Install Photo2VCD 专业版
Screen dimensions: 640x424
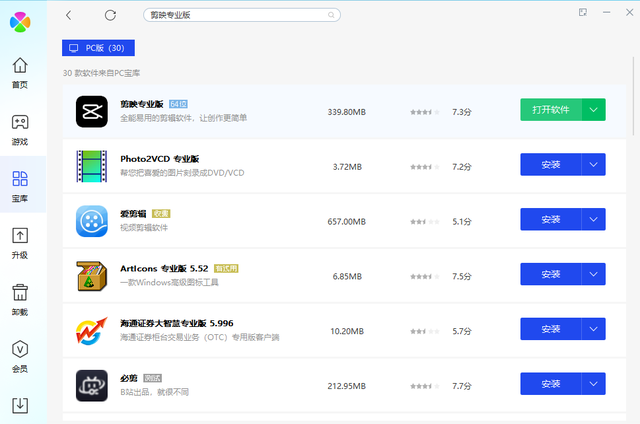[551, 164]
